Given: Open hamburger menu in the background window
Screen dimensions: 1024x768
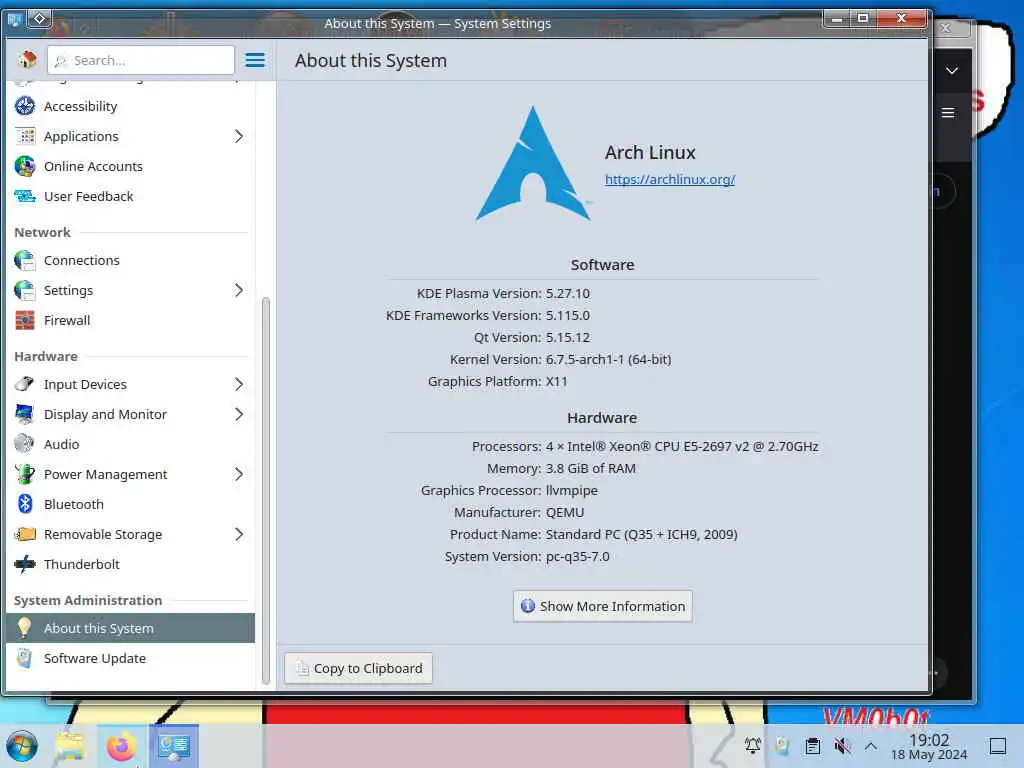Looking at the screenshot, I should pyautogui.click(x=948, y=113).
